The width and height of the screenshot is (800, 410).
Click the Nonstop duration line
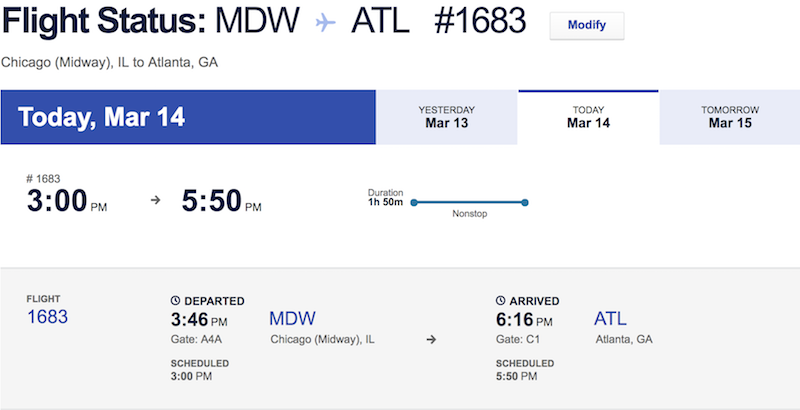(x=469, y=203)
